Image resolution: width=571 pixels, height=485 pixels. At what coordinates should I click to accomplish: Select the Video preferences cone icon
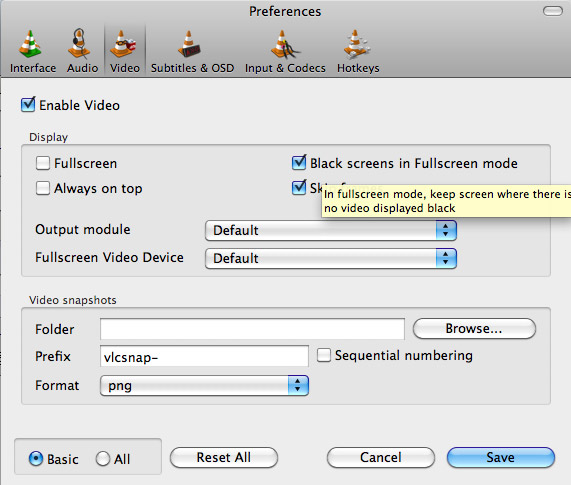click(123, 45)
